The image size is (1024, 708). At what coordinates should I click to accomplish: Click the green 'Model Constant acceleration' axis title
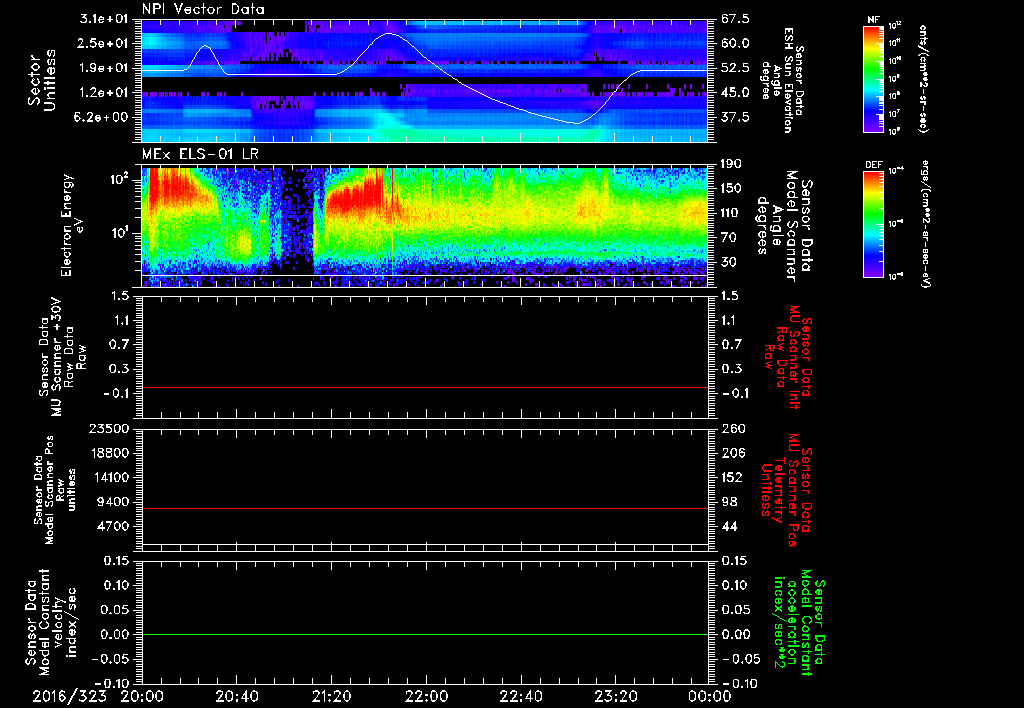click(x=799, y=622)
